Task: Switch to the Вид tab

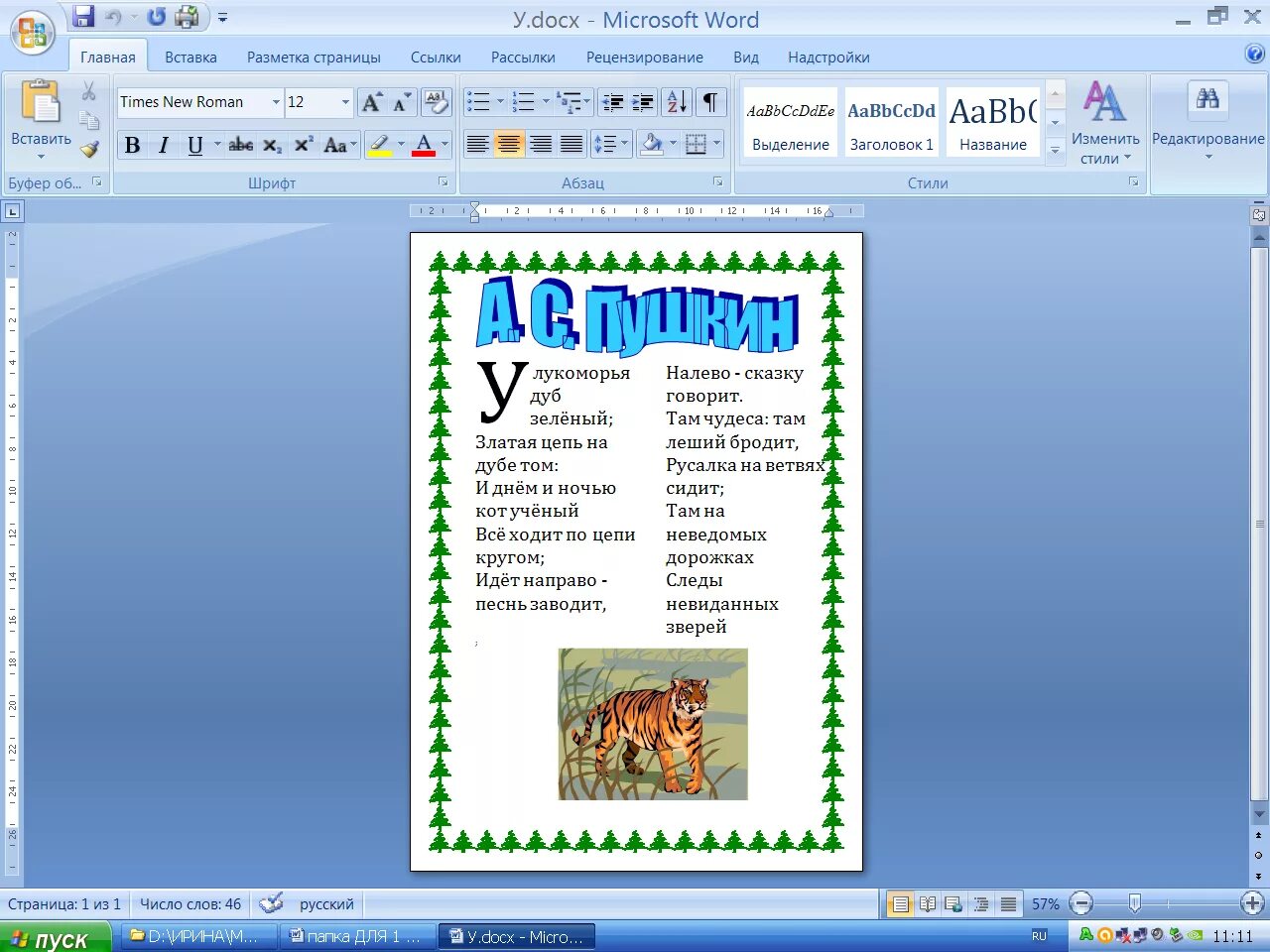Action: tap(746, 58)
